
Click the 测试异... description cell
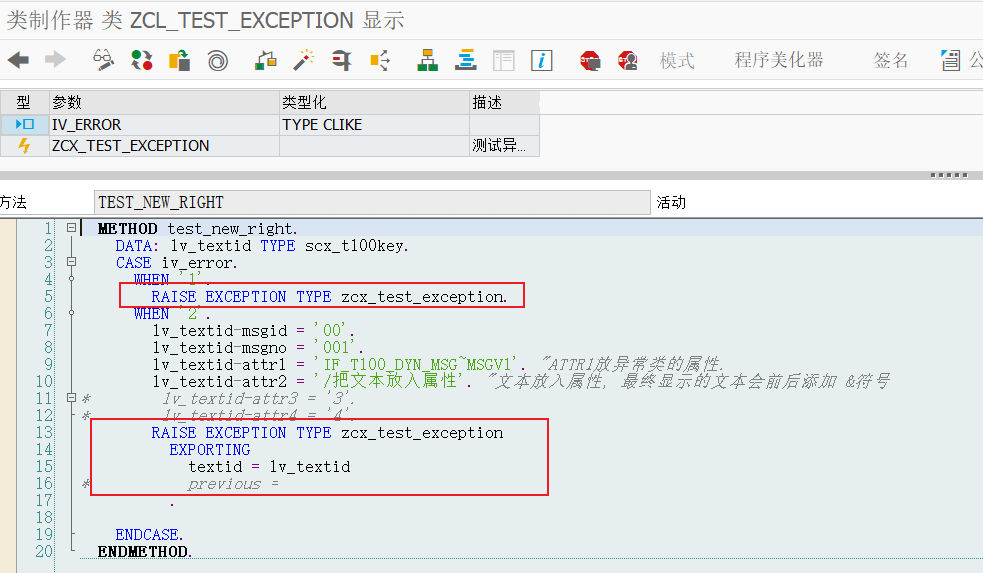504,145
